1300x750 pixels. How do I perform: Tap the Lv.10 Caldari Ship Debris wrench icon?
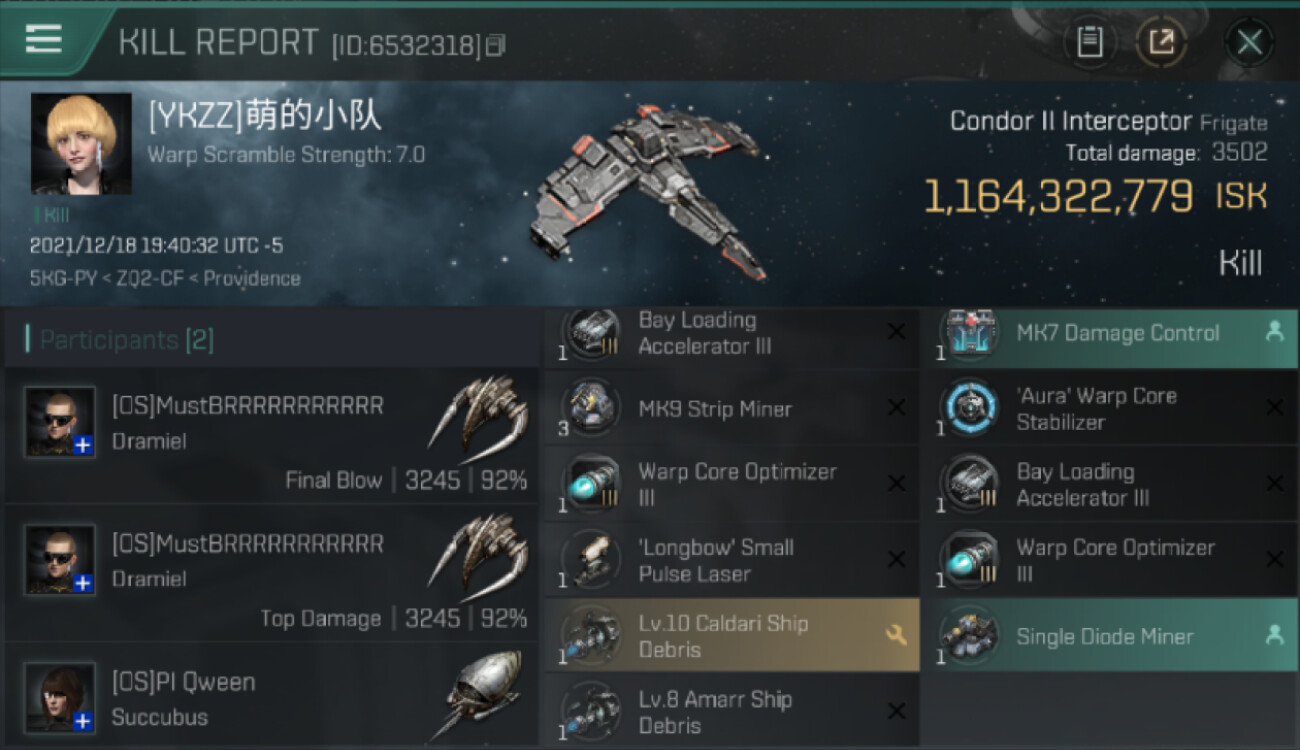coord(895,634)
